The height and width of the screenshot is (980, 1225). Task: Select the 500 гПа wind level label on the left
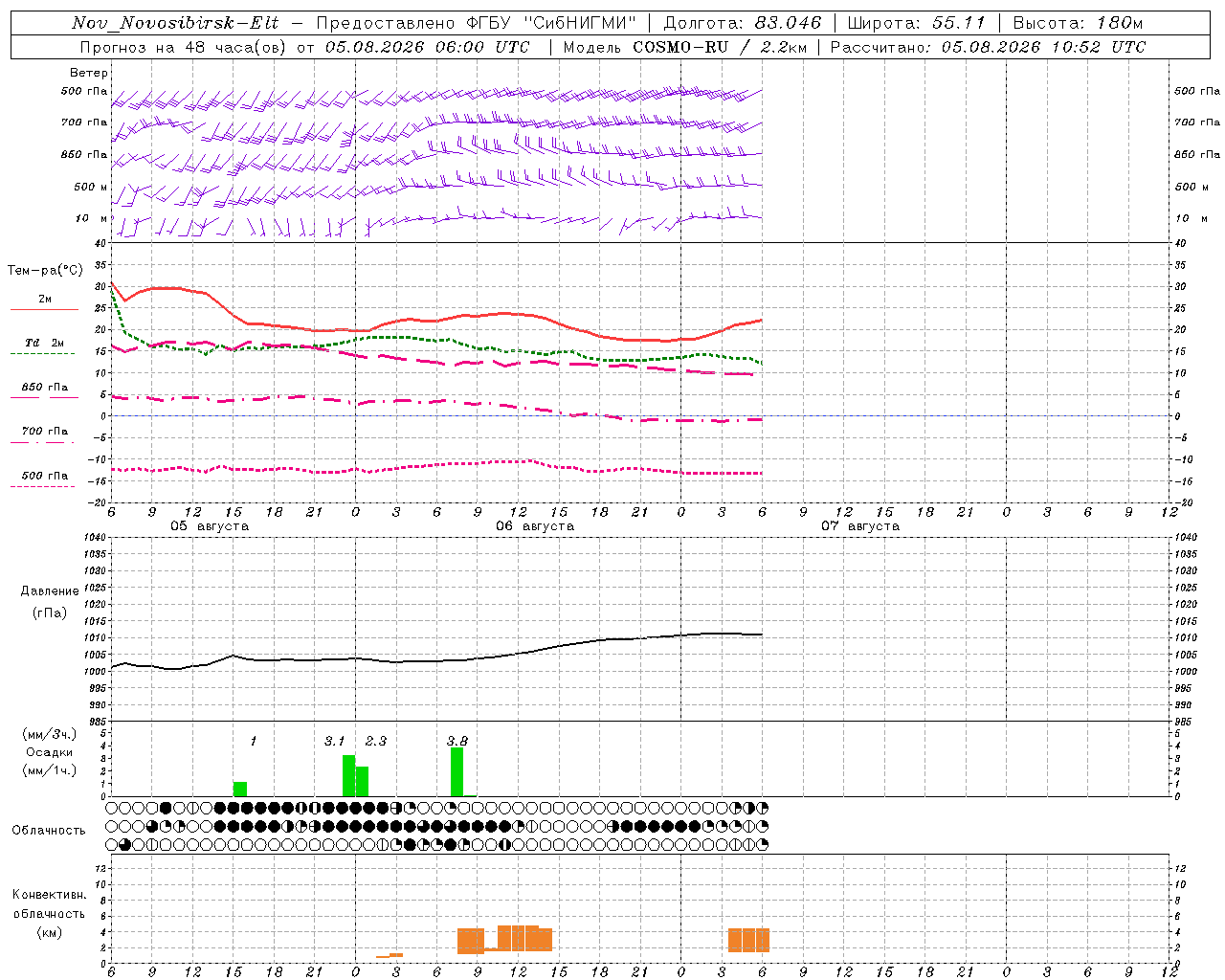click(x=84, y=91)
